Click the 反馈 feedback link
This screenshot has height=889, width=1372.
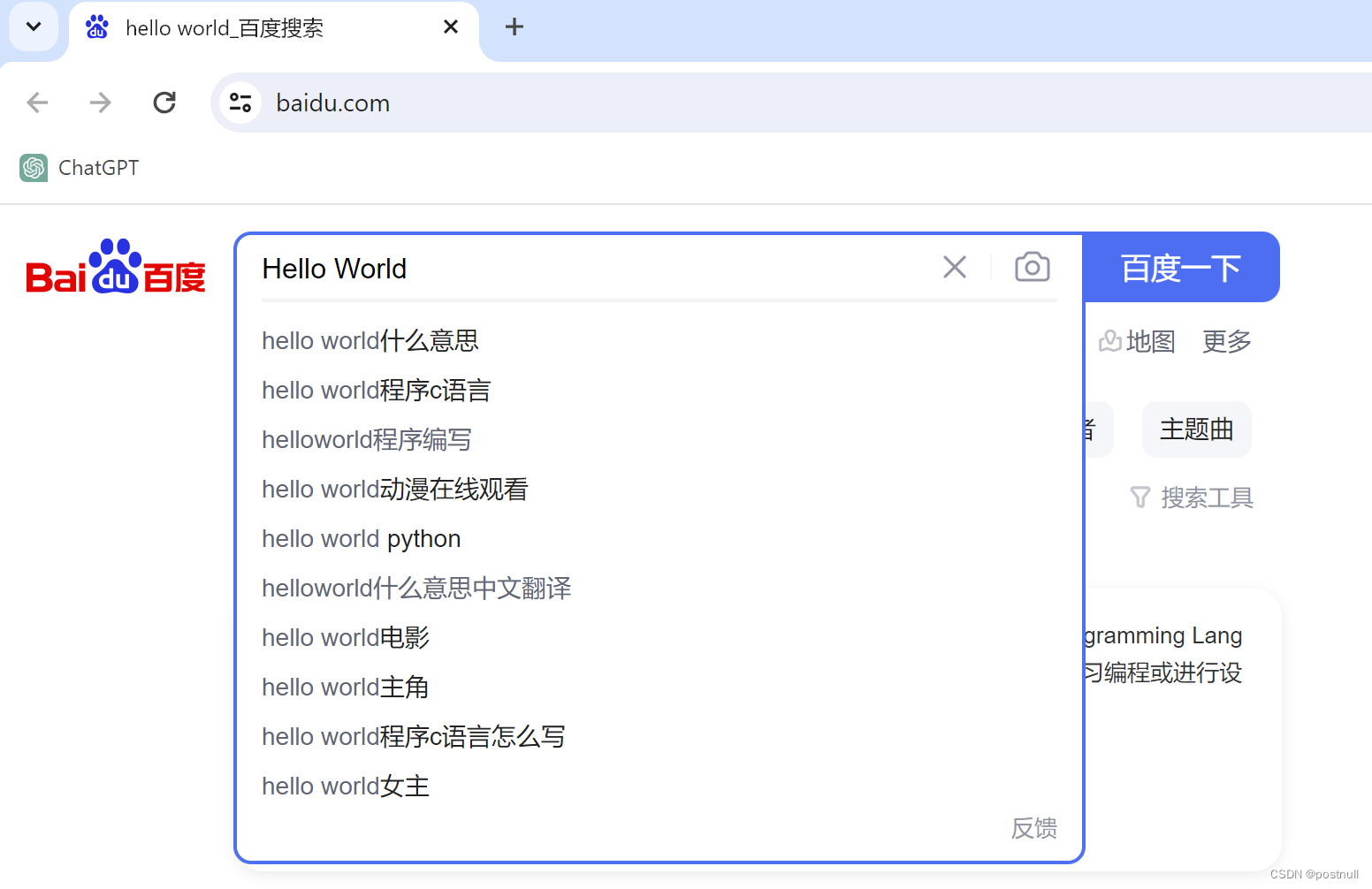point(1034,828)
